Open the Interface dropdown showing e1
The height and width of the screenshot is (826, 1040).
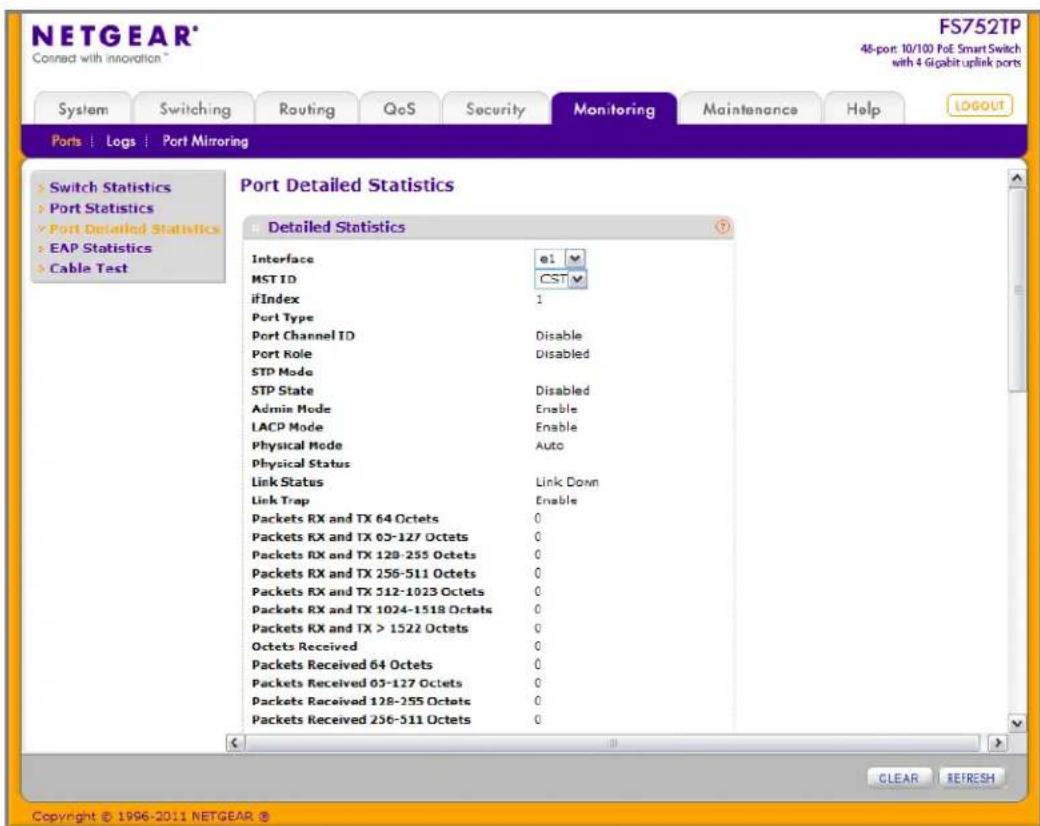560,259
